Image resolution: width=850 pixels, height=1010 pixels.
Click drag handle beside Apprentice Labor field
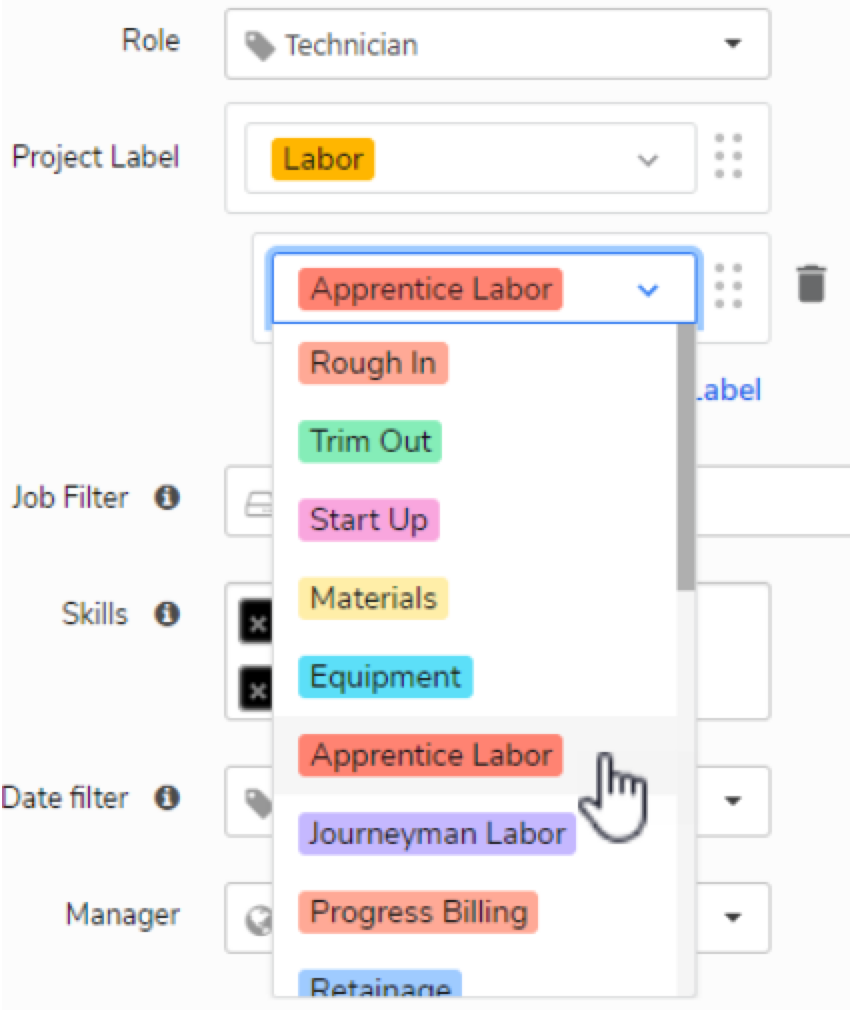coord(729,286)
